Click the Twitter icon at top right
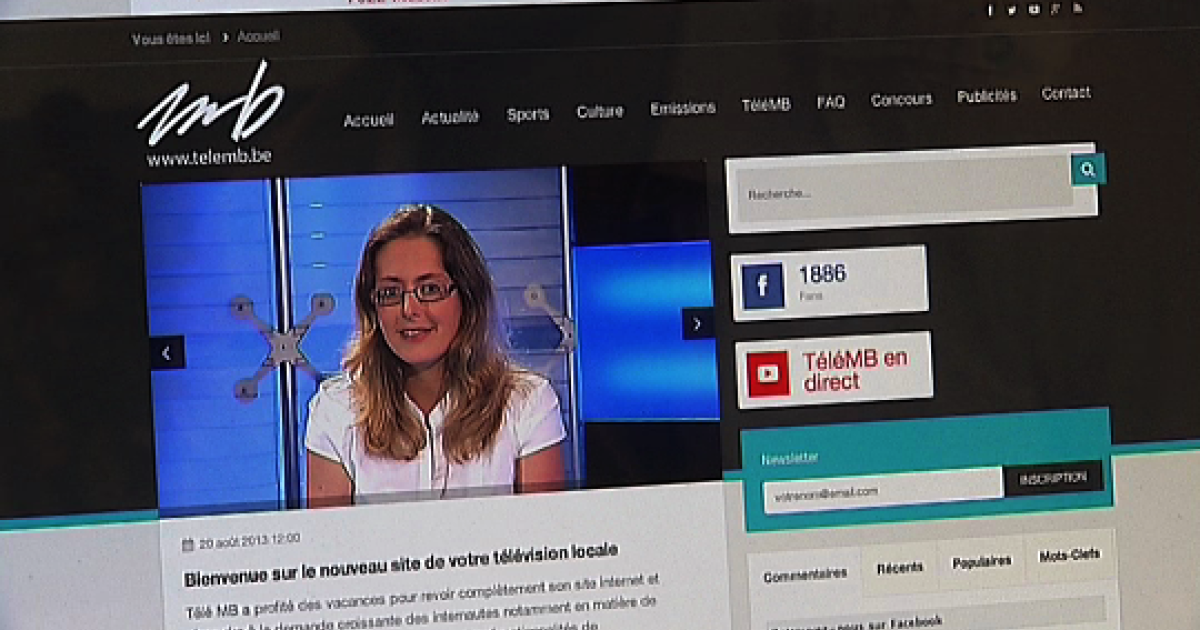Image resolution: width=1200 pixels, height=630 pixels. [1011, 9]
